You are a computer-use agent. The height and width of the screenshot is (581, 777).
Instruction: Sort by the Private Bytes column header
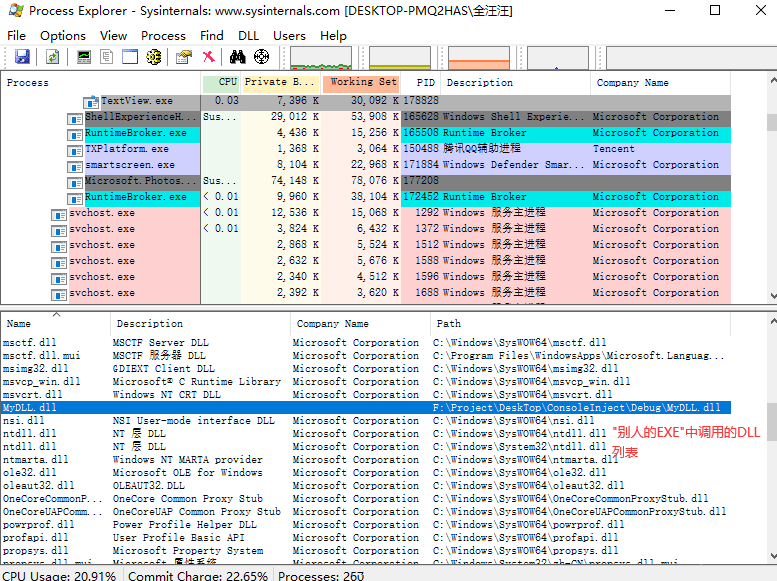coord(280,83)
